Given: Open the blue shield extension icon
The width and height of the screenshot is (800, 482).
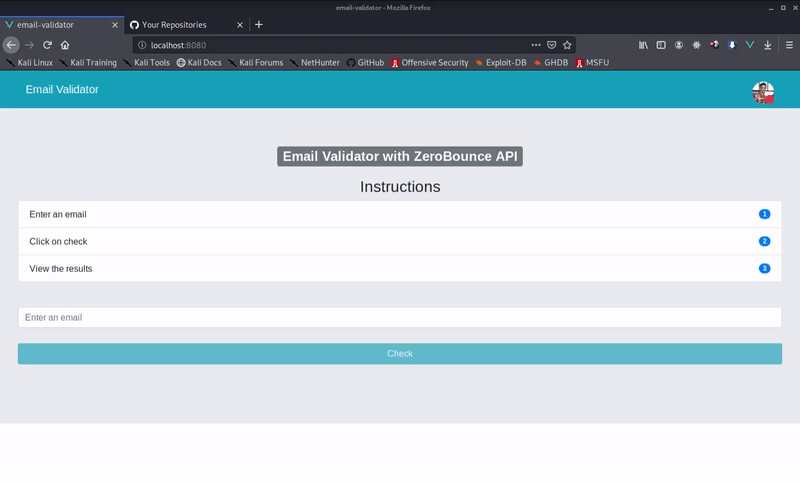Looking at the screenshot, I should pyautogui.click(x=732, y=45).
